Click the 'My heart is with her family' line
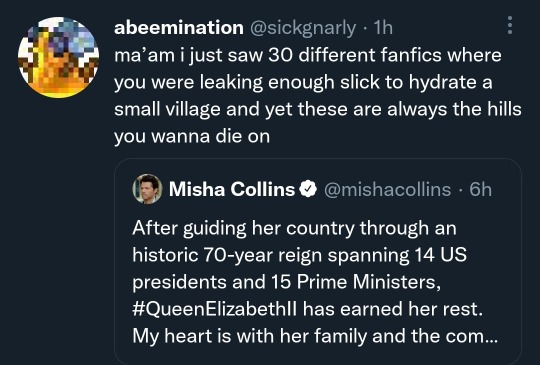This screenshot has width=540, height=365. coord(315,336)
